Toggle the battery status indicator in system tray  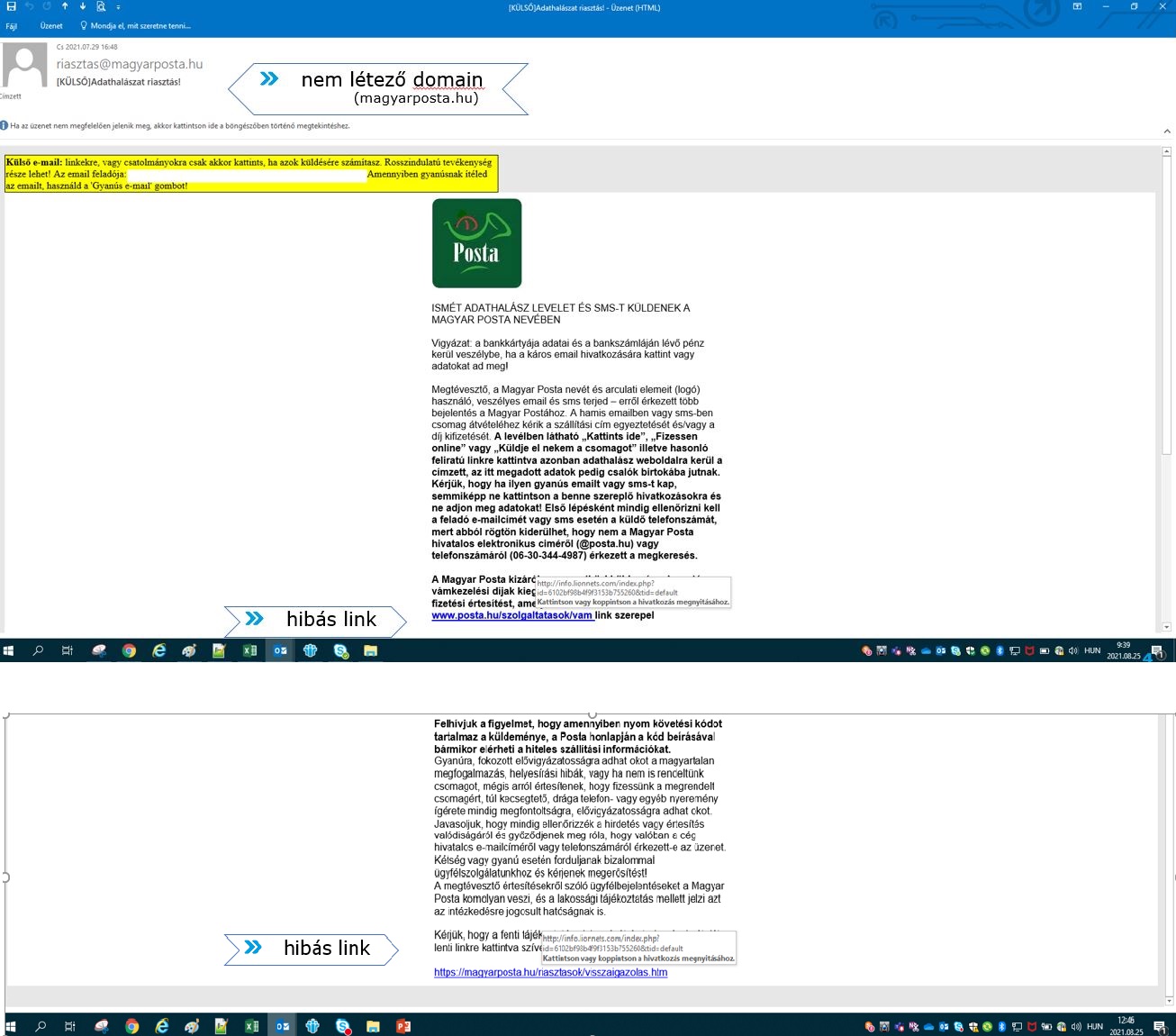pos(1044,650)
